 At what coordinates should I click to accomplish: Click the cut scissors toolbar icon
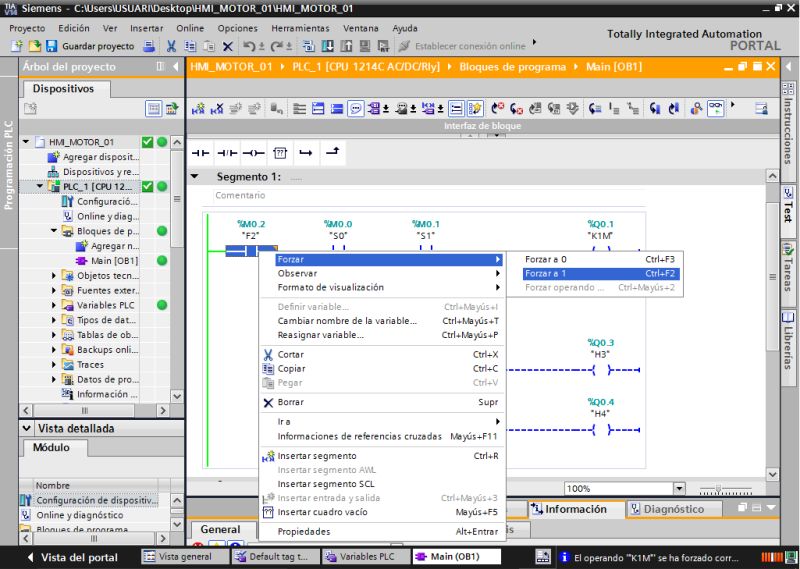[x=171, y=46]
